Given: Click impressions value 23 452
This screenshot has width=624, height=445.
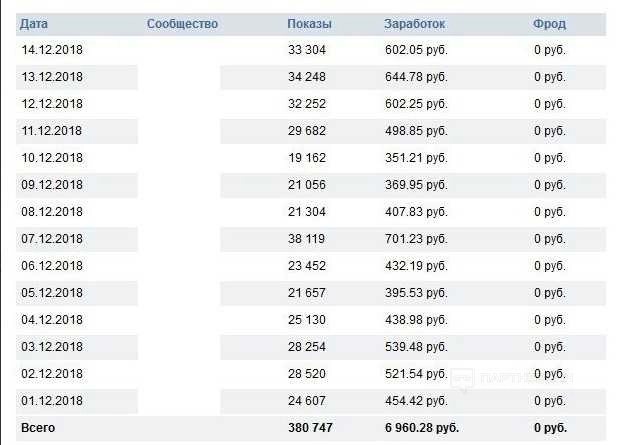Looking at the screenshot, I should tap(307, 266).
